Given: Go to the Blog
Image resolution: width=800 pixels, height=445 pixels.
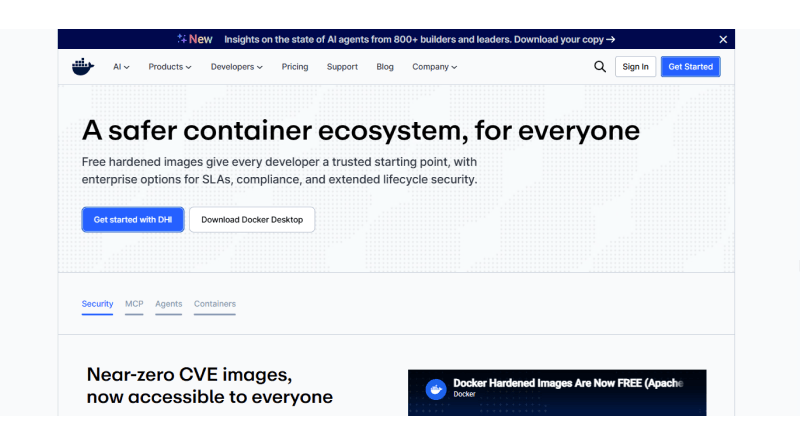Looking at the screenshot, I should (385, 67).
